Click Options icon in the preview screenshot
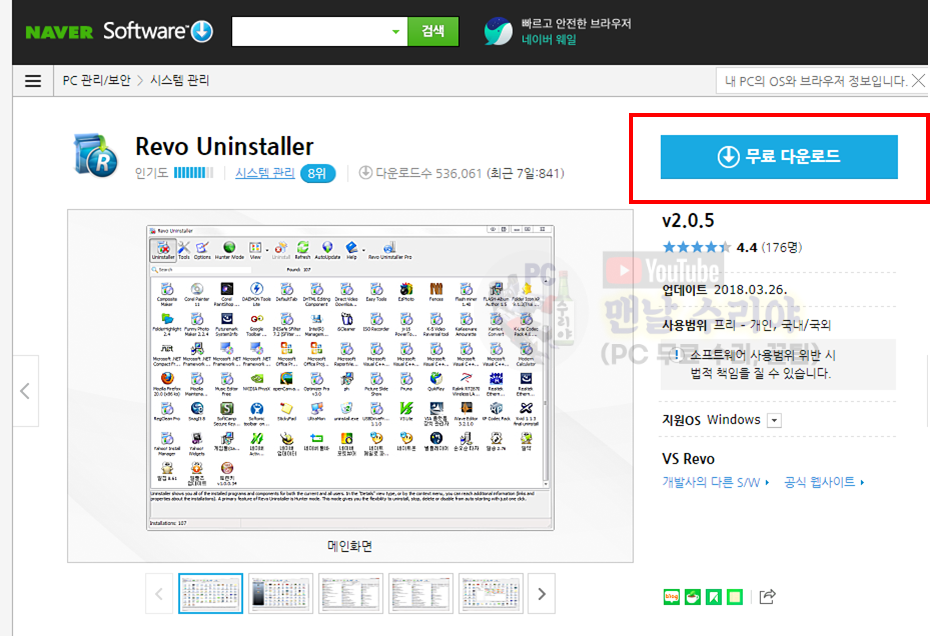Viewport: 930px width, 636px height. (x=202, y=250)
